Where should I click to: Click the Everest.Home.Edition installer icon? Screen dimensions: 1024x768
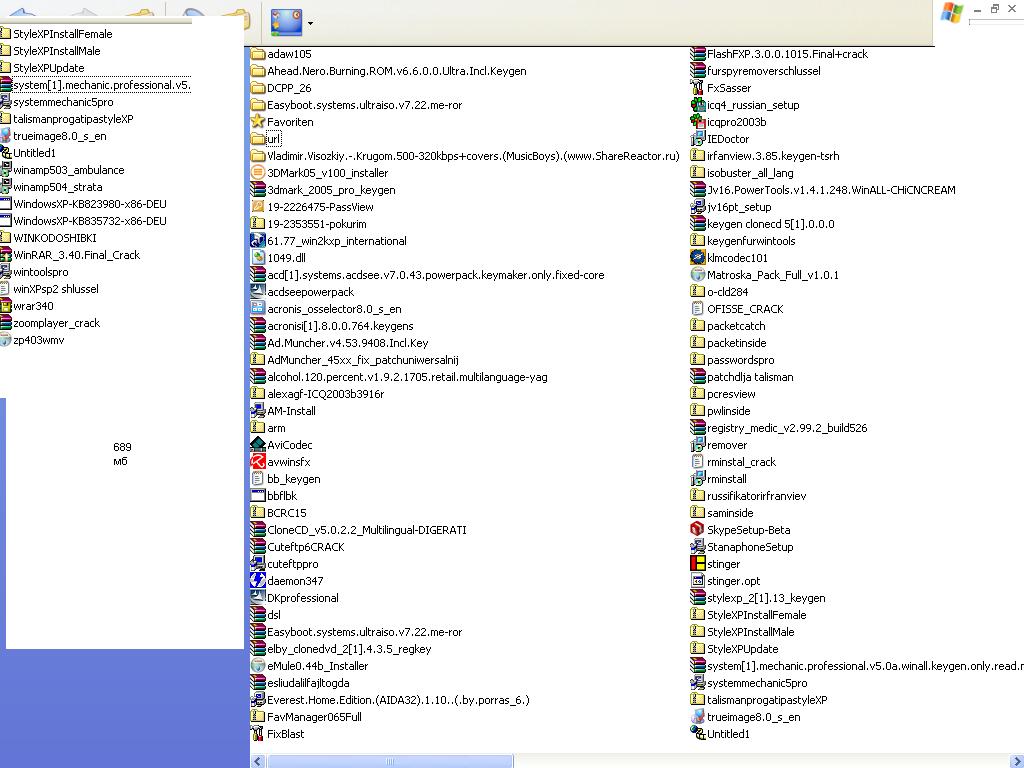258,699
